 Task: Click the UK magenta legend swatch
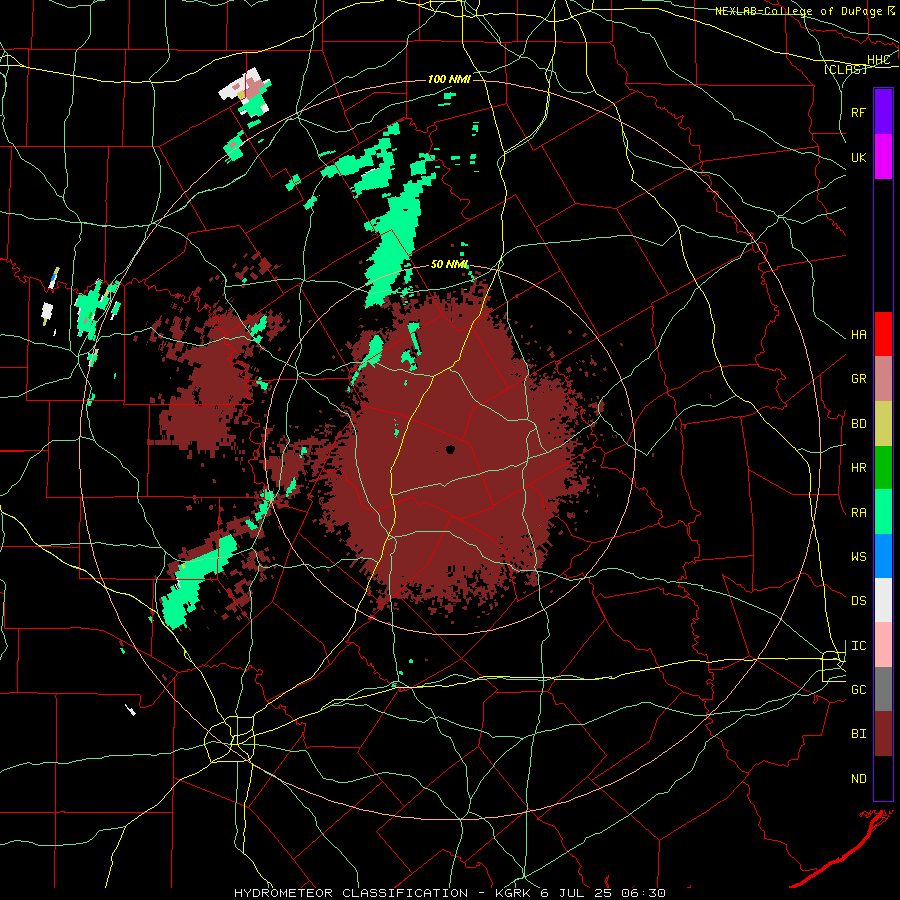click(883, 157)
